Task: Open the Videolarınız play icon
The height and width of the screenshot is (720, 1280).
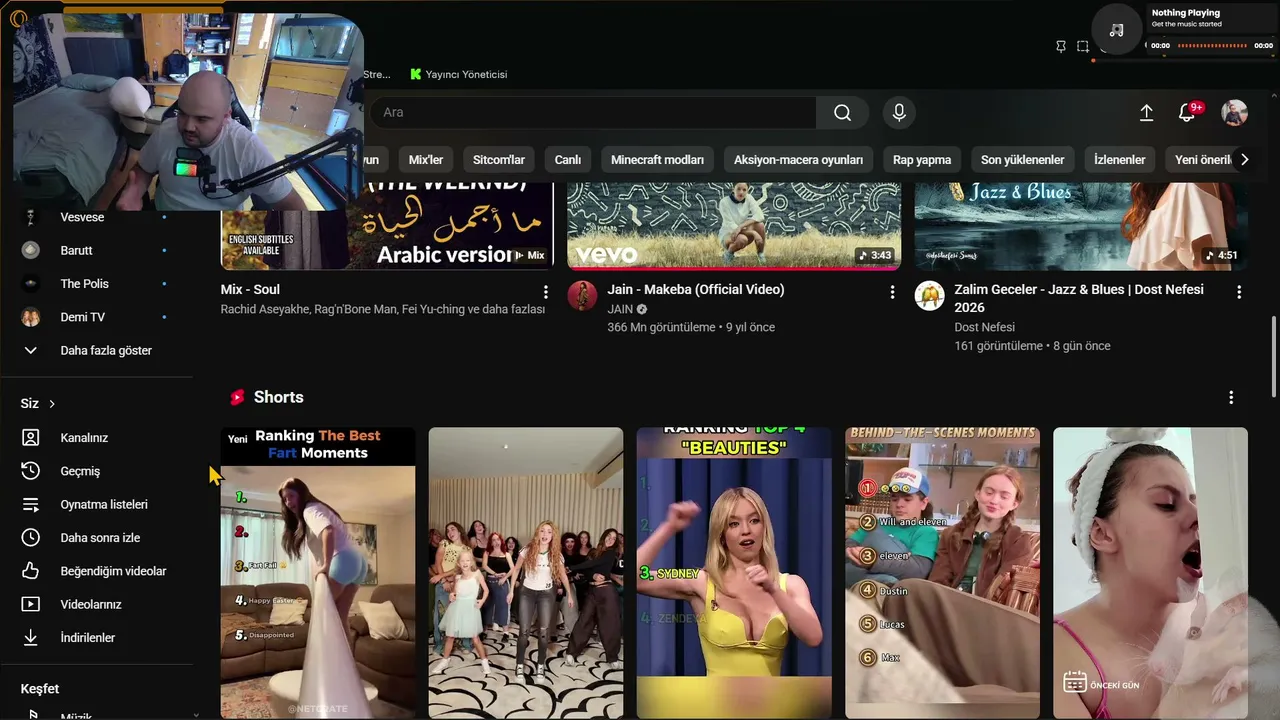Action: (31, 604)
